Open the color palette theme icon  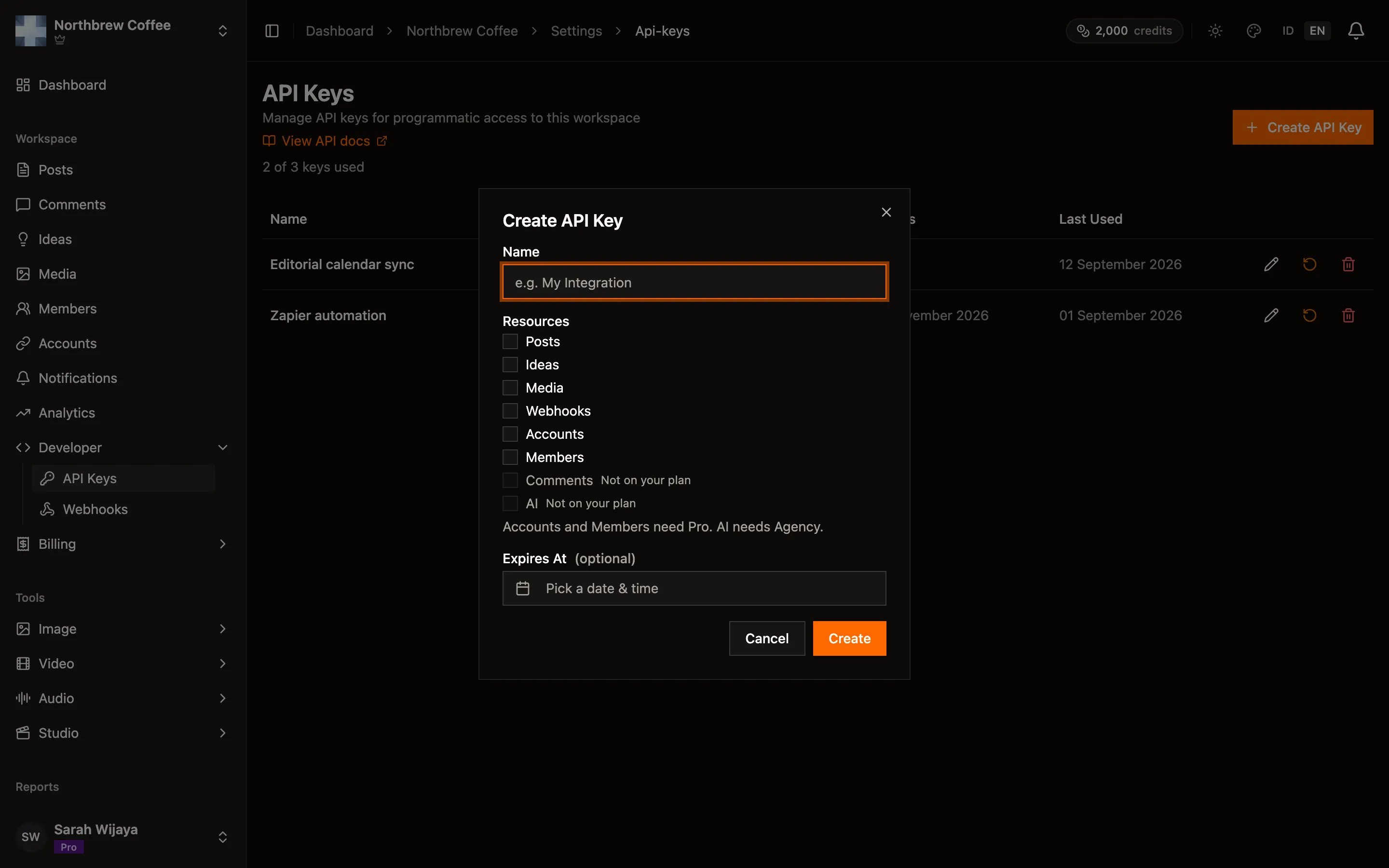pos(1253,31)
